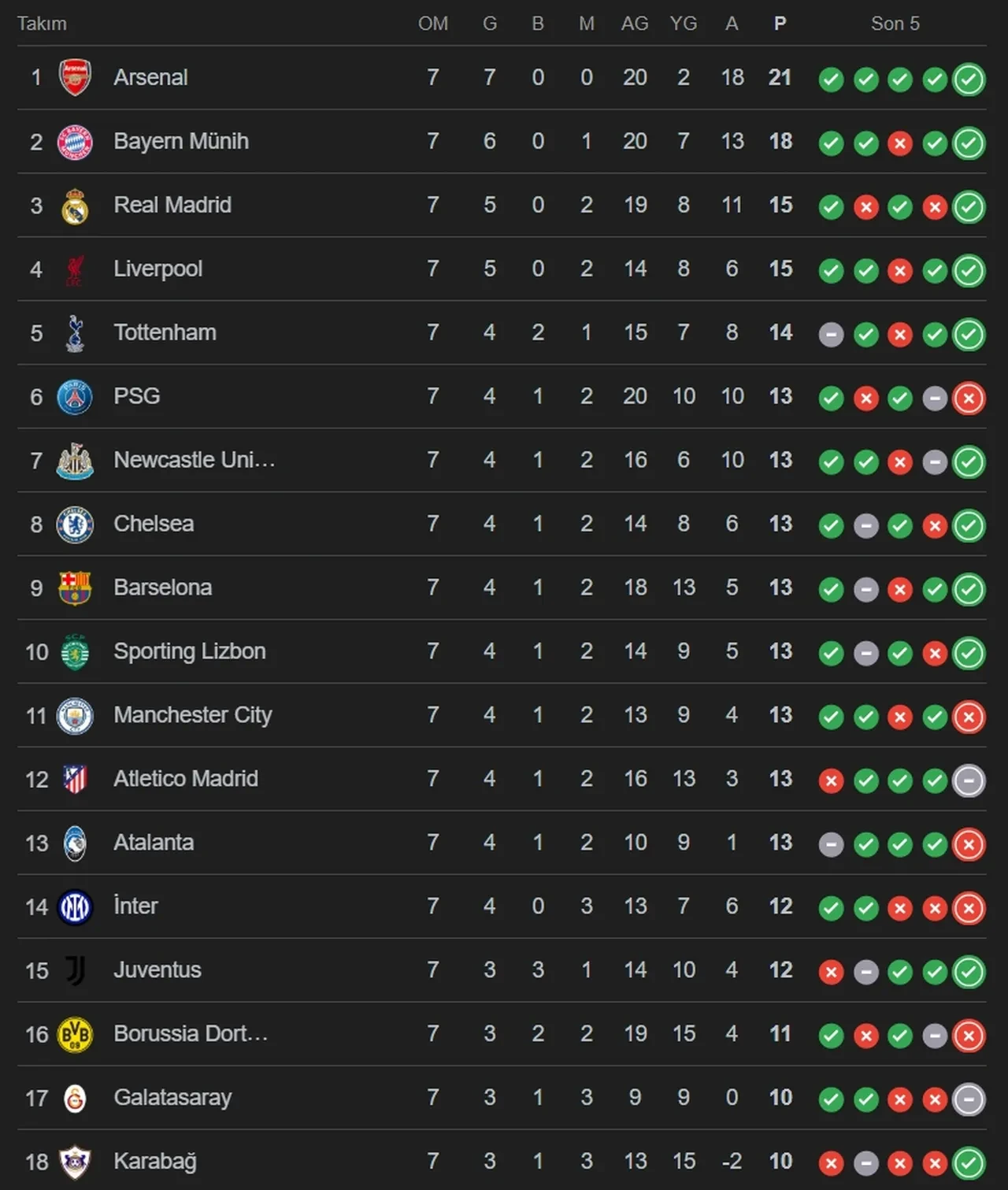Image resolution: width=1008 pixels, height=1190 pixels.
Task: Click the Manchester City crest
Action: (75, 716)
